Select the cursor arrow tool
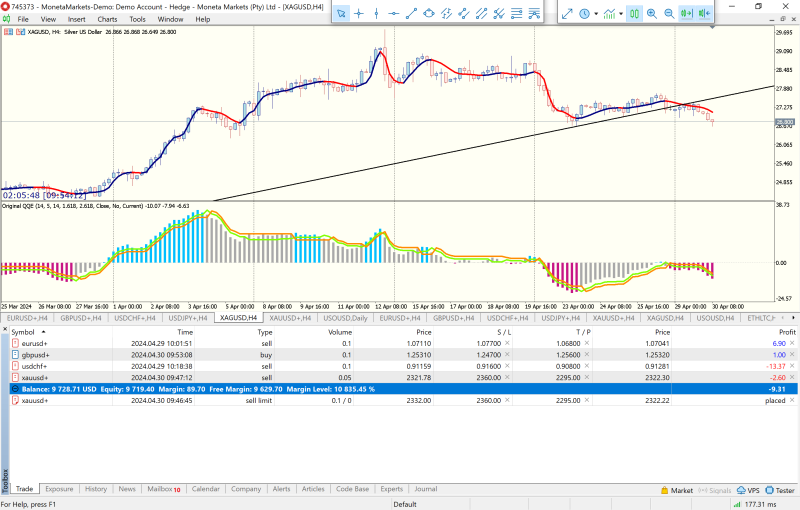The image size is (800, 510). [x=341, y=13]
